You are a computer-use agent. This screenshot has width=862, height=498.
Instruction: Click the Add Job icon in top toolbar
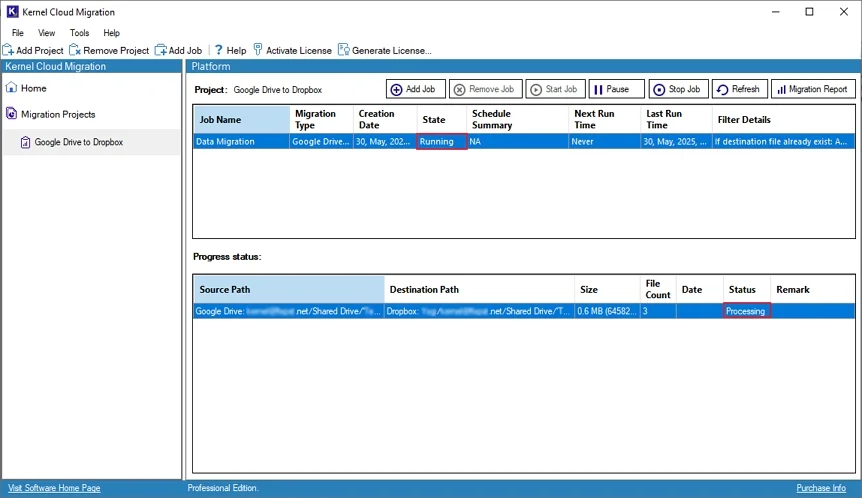click(x=161, y=50)
